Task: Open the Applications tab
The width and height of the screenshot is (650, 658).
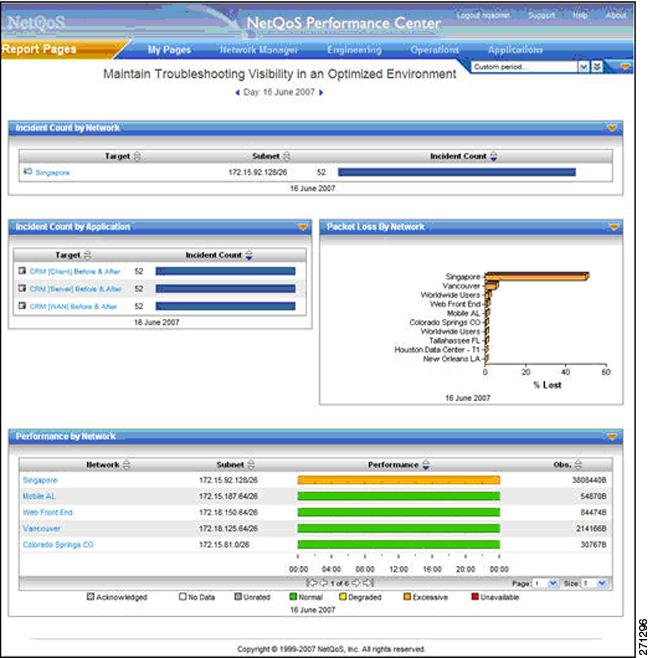Action: pos(515,50)
